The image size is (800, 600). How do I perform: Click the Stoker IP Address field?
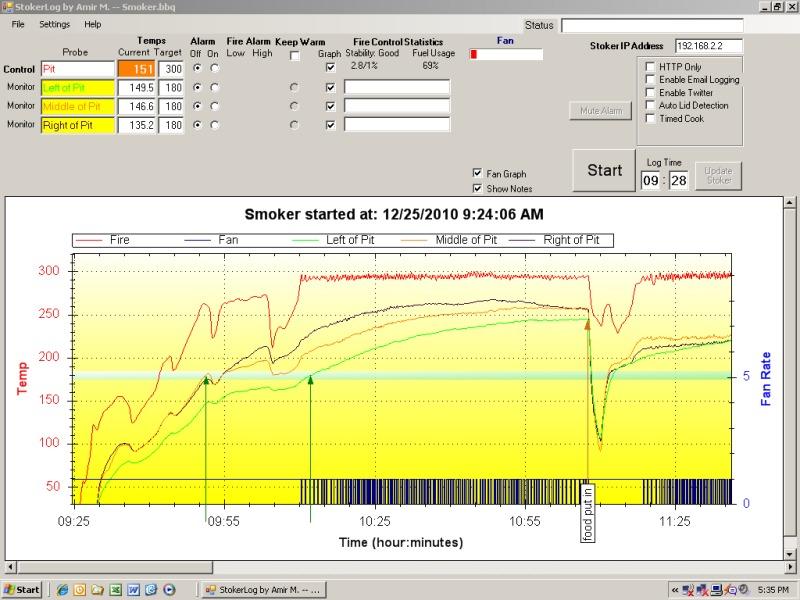point(708,46)
